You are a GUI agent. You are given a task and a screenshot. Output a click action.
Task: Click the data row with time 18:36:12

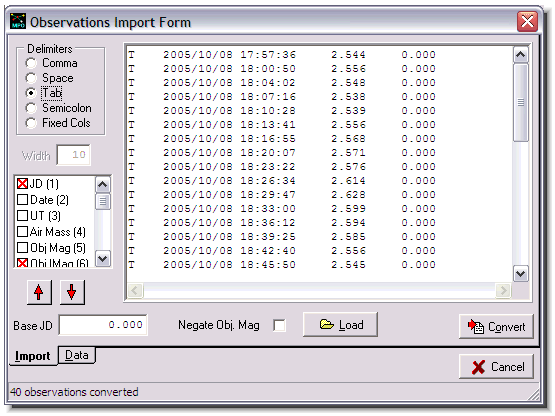tap(282, 223)
